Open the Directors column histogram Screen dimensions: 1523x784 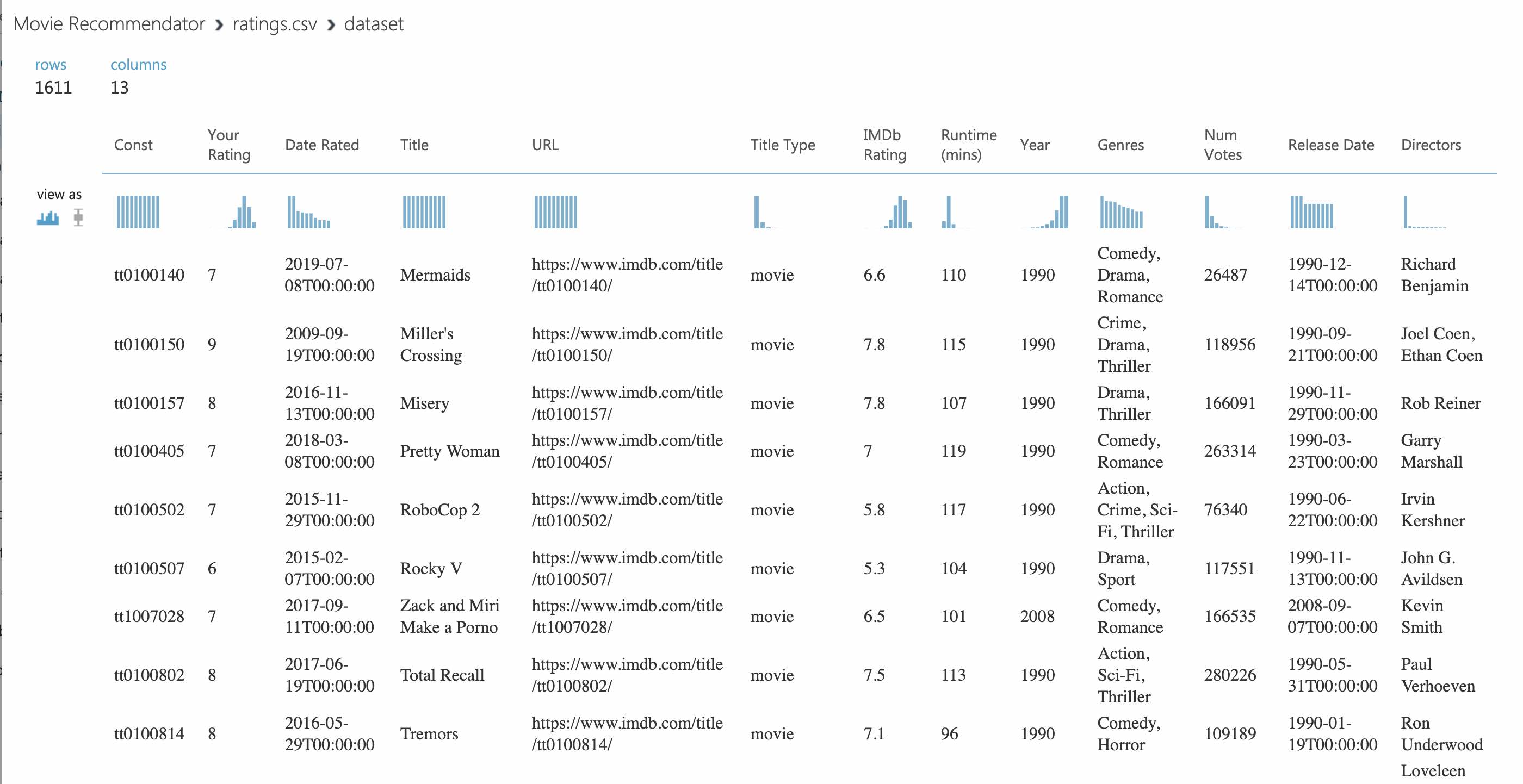pos(1425,212)
